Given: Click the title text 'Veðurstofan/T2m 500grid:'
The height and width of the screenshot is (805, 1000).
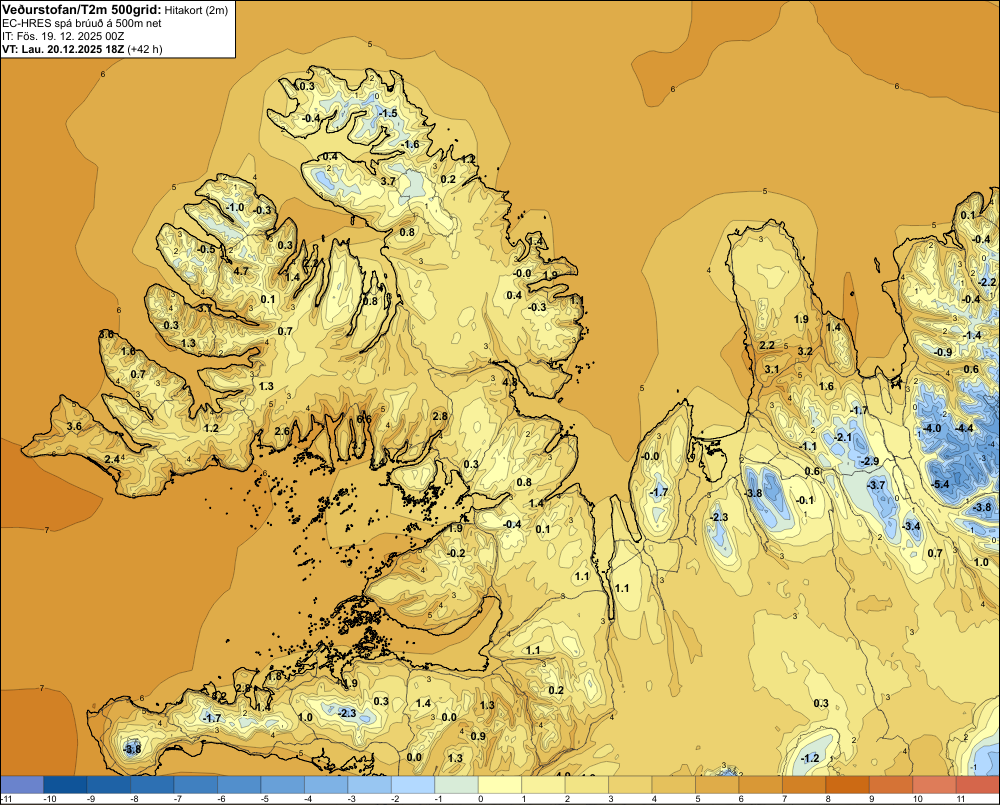Looking at the screenshot, I should pyautogui.click(x=82, y=10).
